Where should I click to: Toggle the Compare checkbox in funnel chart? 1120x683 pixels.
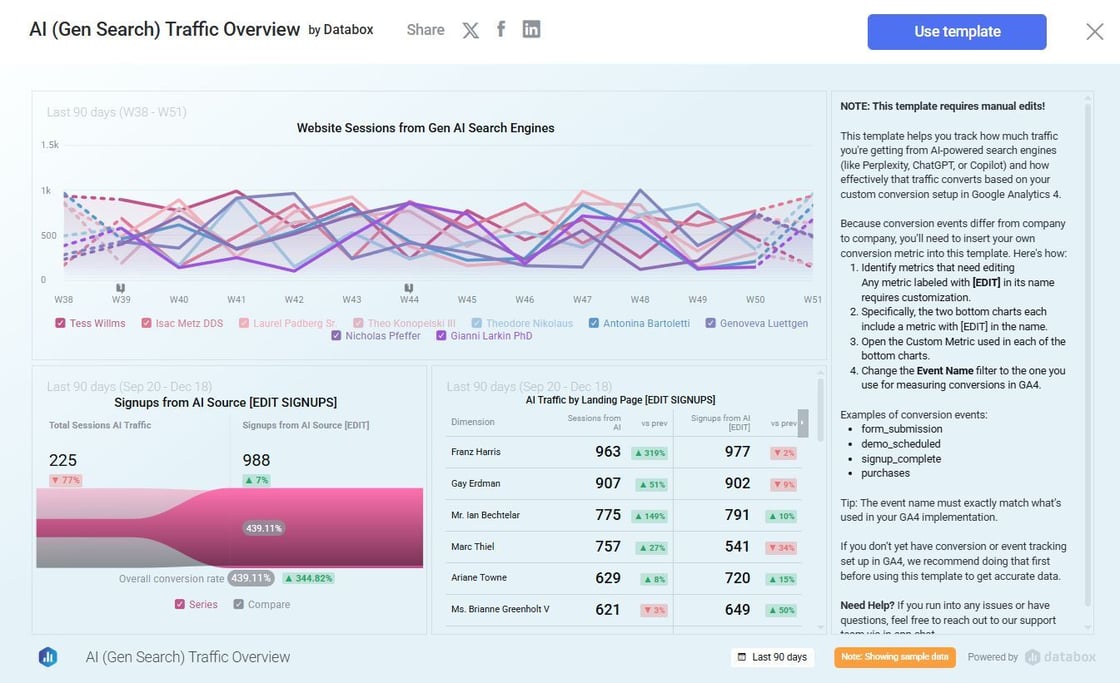pos(239,604)
